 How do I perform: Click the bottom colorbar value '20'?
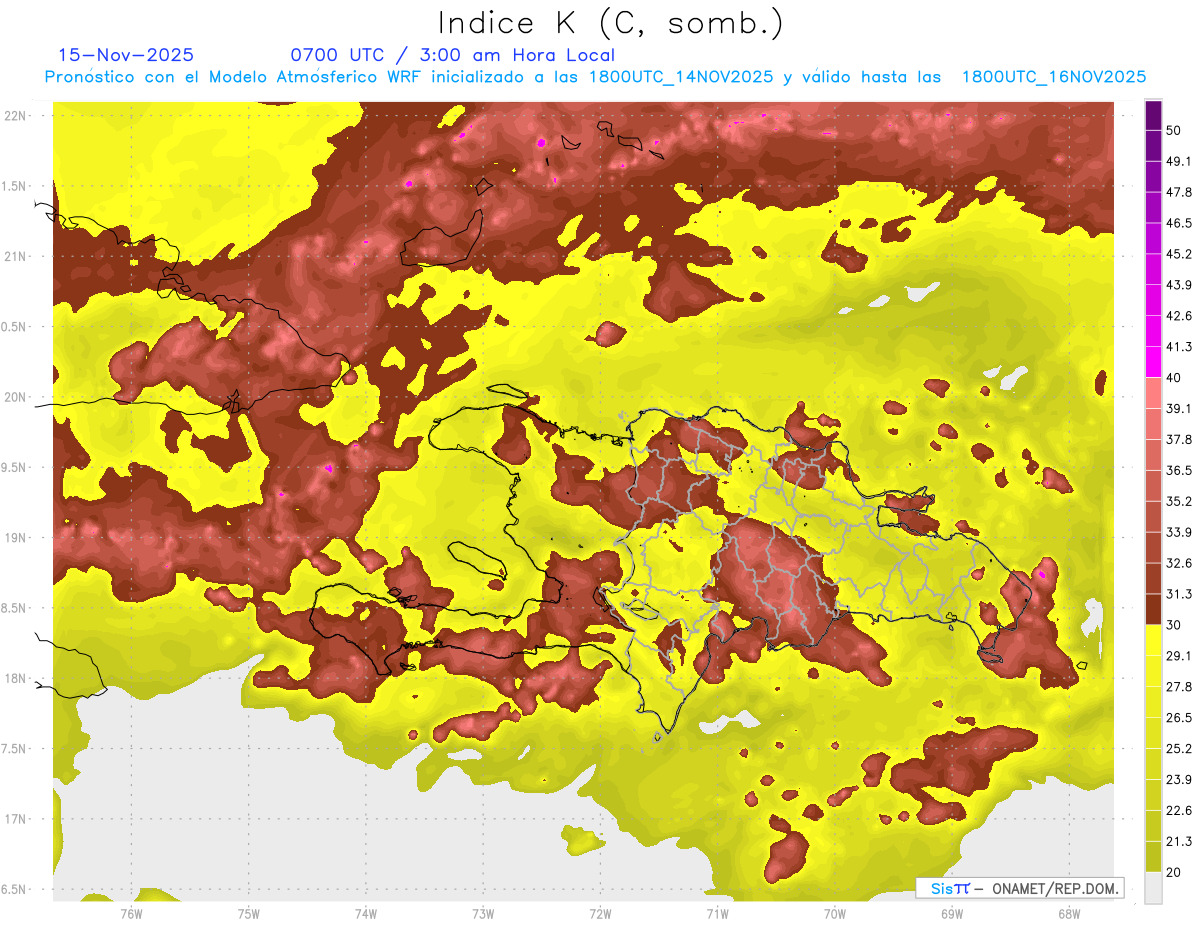tap(1175, 873)
